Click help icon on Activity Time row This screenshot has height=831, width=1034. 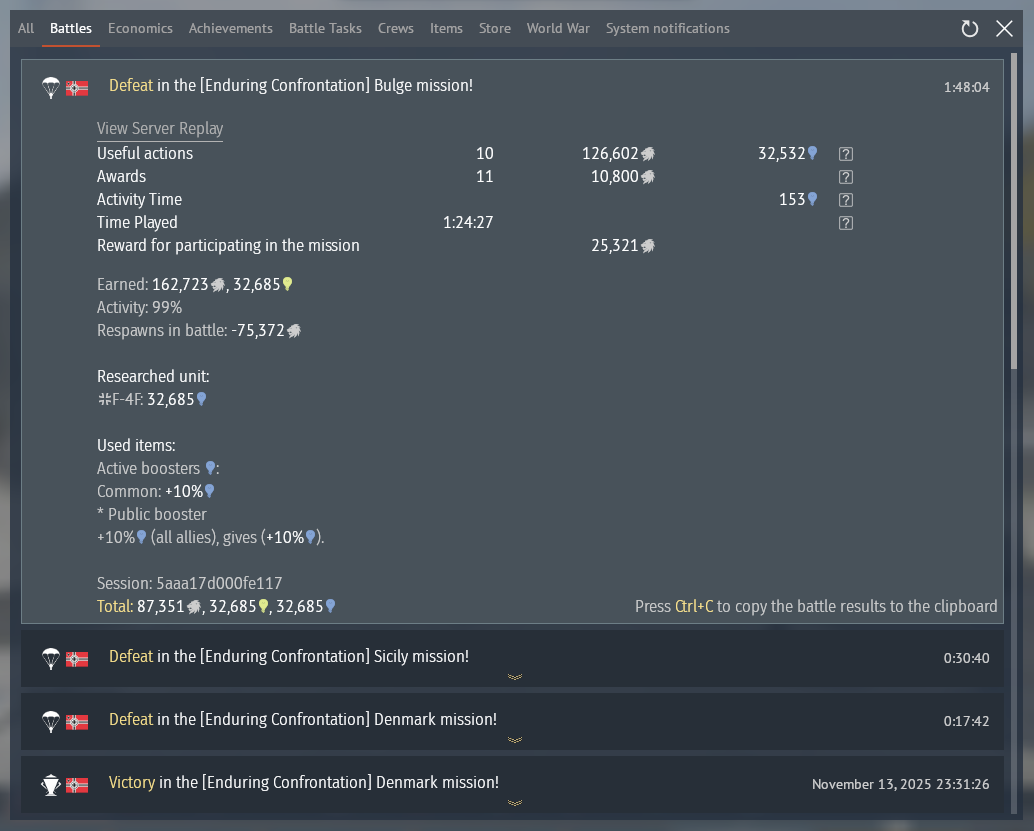(x=845, y=200)
